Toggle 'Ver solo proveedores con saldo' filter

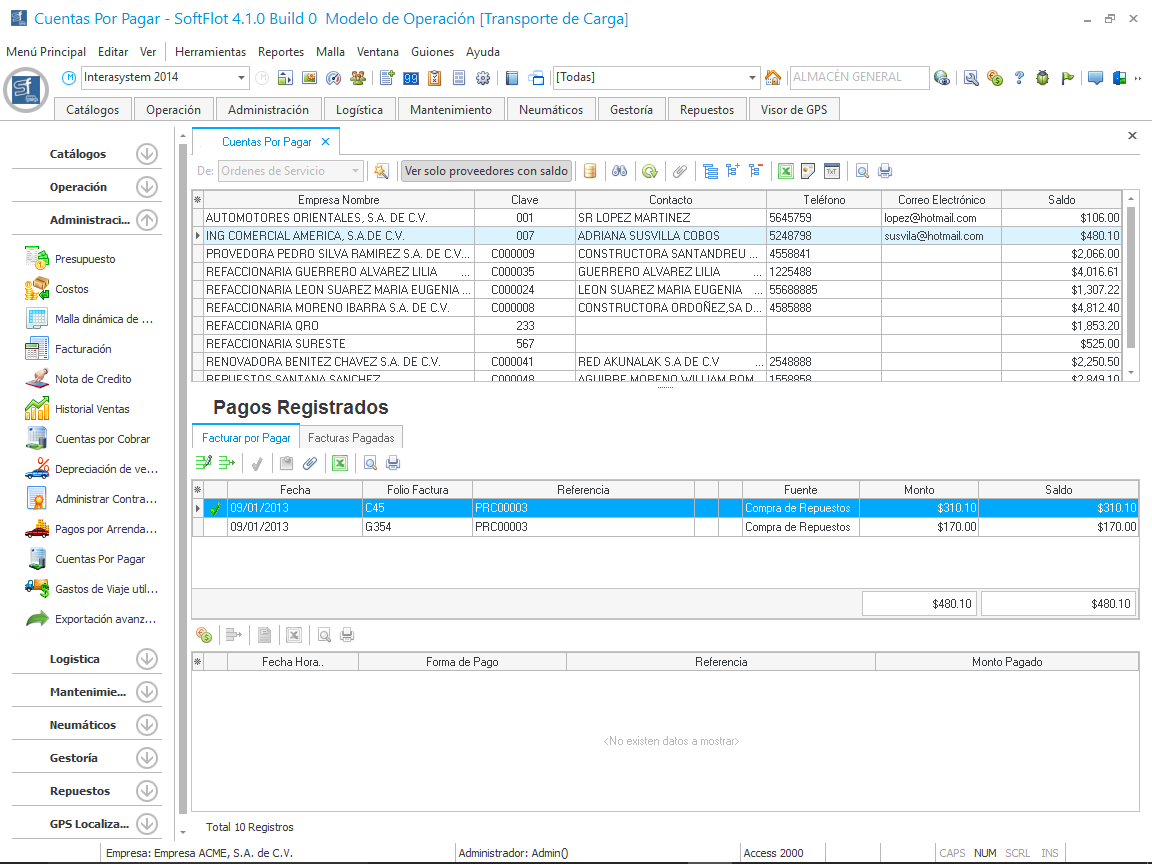click(486, 171)
